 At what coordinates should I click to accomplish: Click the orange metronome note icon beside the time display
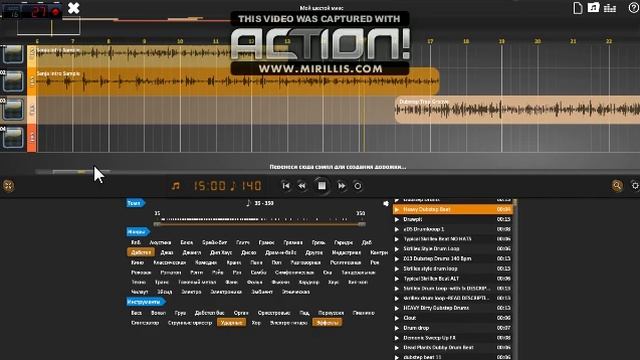coord(176,186)
